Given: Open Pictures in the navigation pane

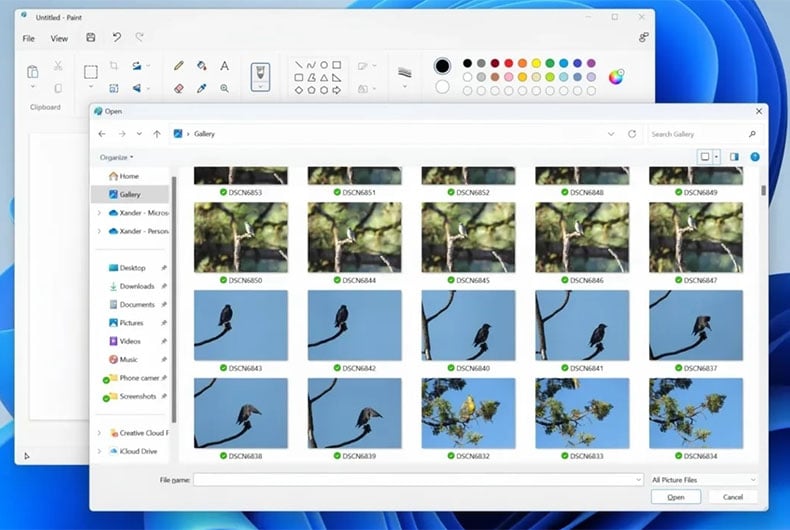Looking at the screenshot, I should pyautogui.click(x=130, y=323).
